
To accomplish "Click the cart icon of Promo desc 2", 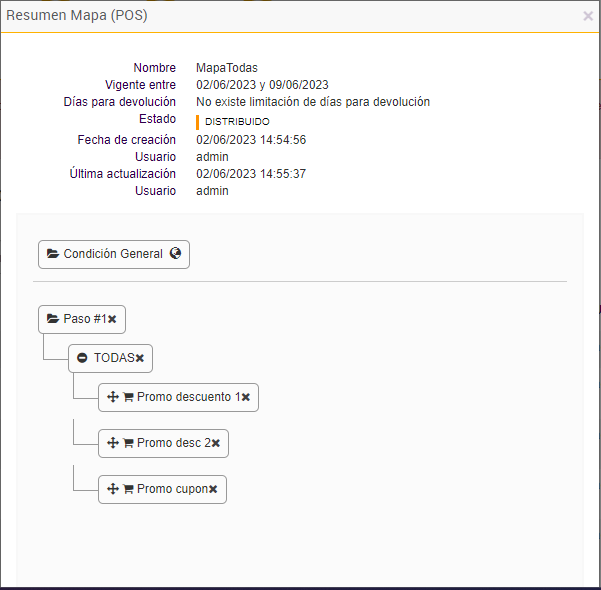I will (x=128, y=443).
